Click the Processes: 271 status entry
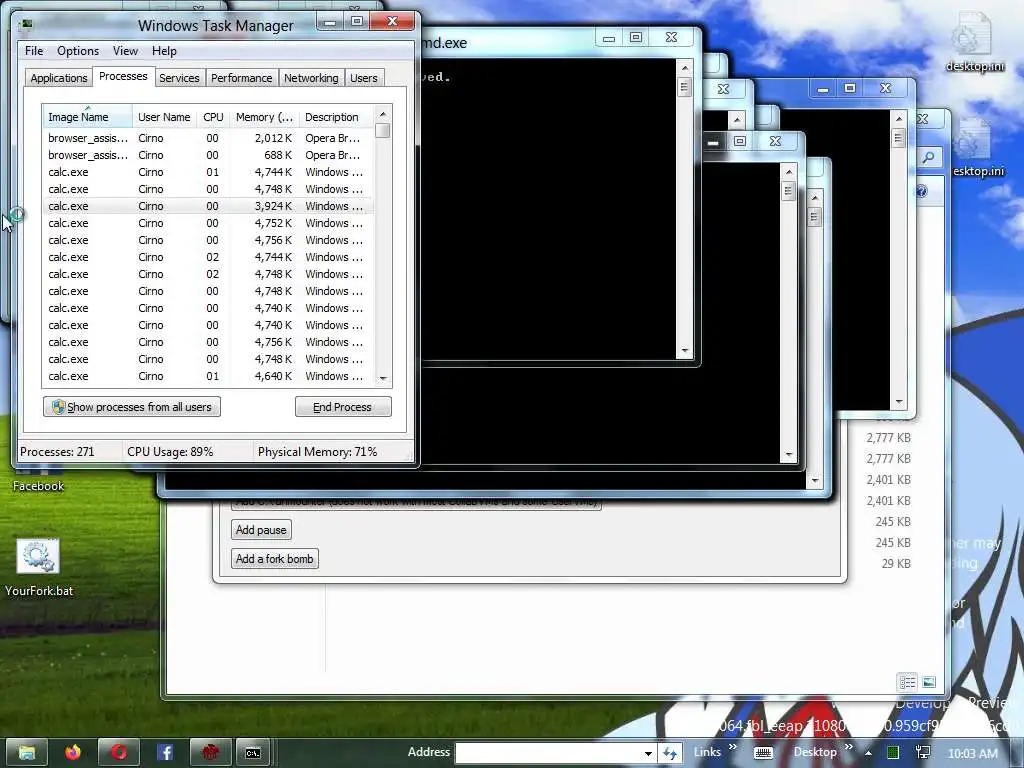This screenshot has height=768, width=1024. pyautogui.click(x=57, y=451)
